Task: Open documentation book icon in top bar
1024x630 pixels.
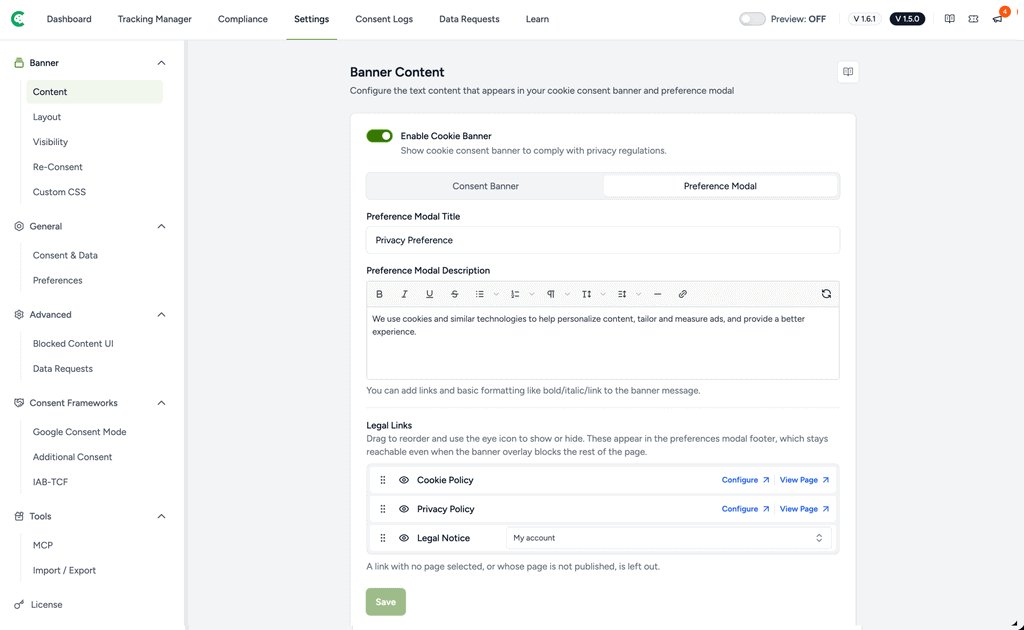Action: (950, 19)
